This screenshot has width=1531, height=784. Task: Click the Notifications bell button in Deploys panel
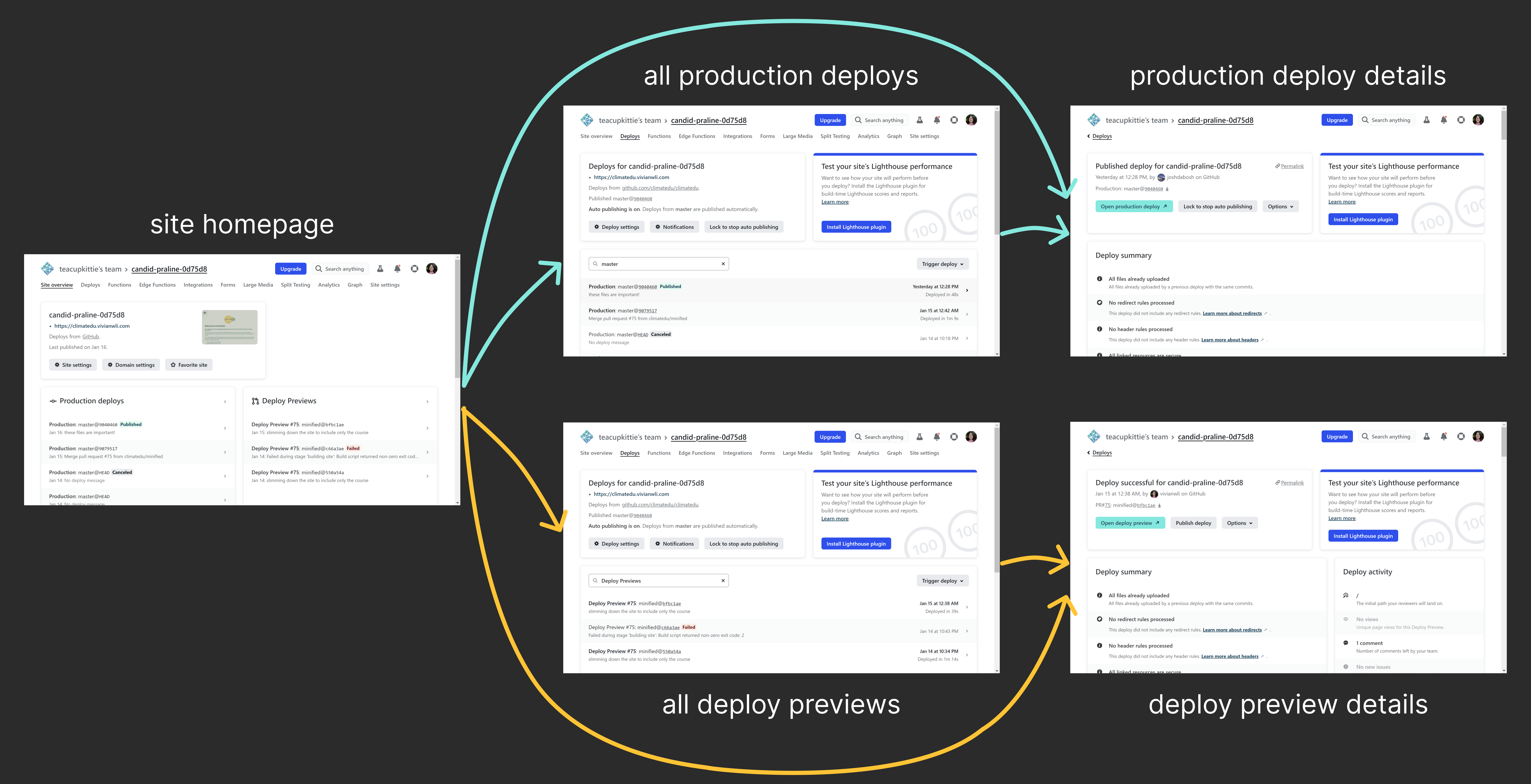click(674, 226)
